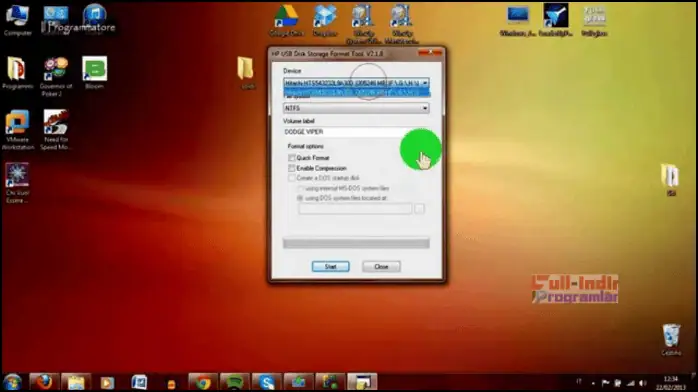Open Skype from the taskbar

[x=267, y=382]
